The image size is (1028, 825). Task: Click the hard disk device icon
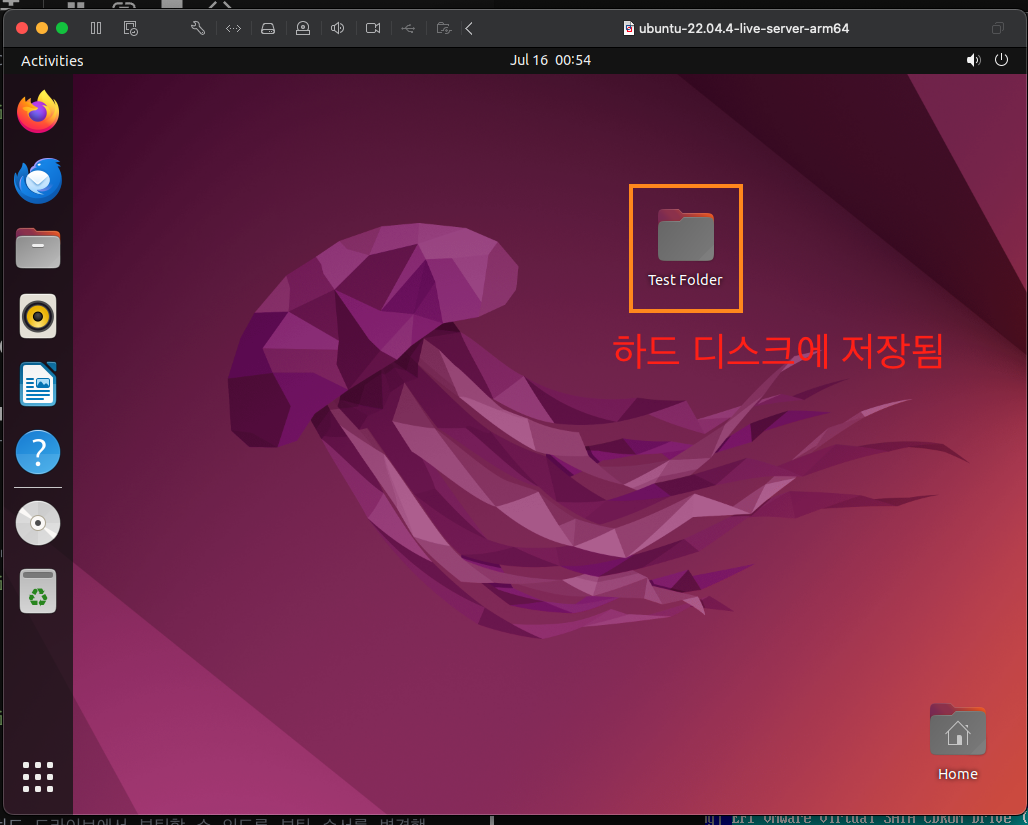pos(267,28)
